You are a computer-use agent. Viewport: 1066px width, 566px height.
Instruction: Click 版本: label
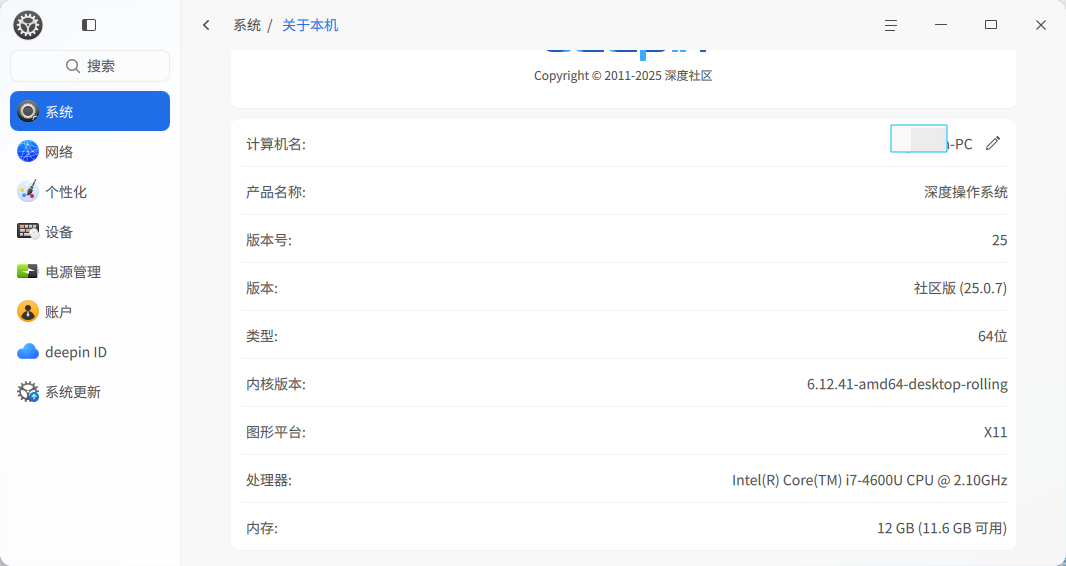tap(262, 288)
